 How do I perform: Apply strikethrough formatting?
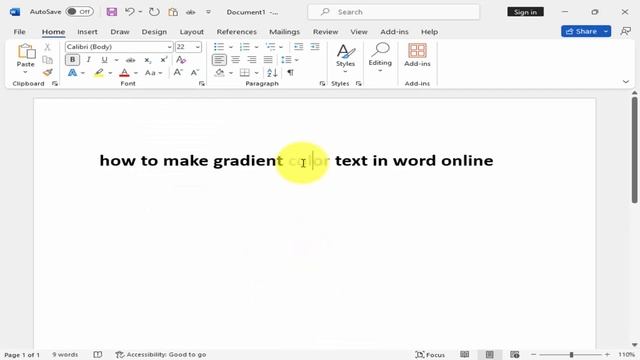pyautogui.click(x=131, y=60)
